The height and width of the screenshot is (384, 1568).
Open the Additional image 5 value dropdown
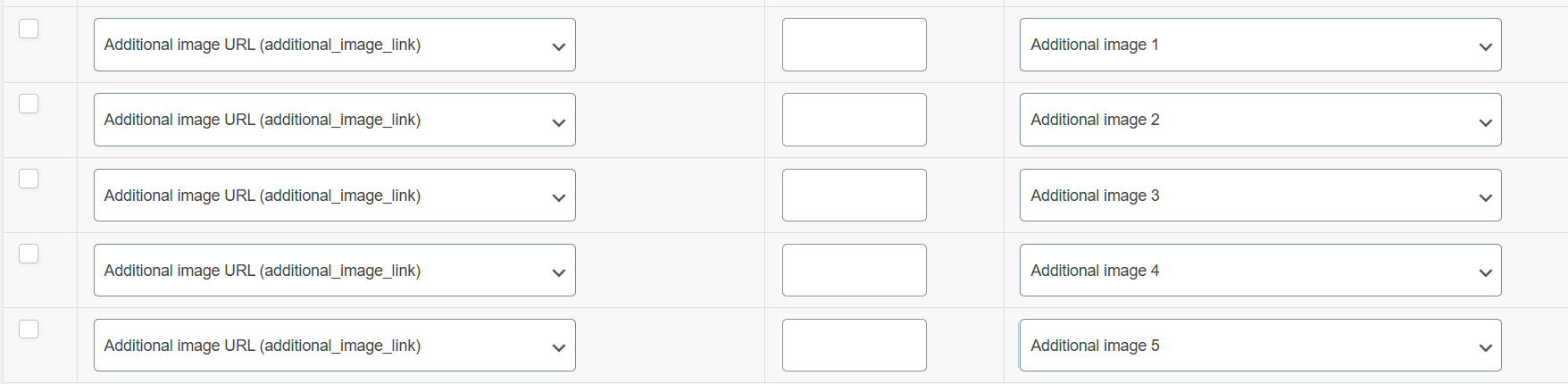pyautogui.click(x=1260, y=346)
